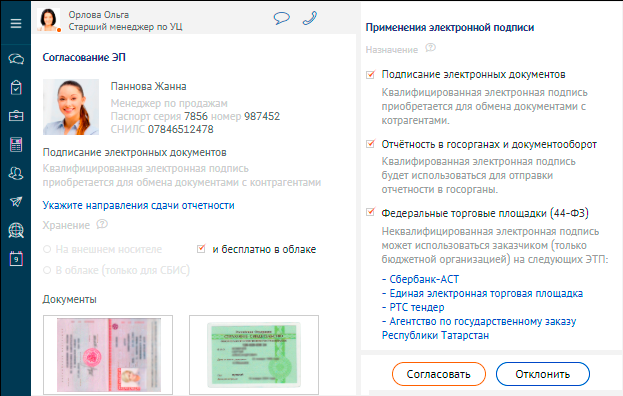This screenshot has height=396, width=623.
Task: Click 'Укажите направления сдачи отчетности' link
Action: 138,205
